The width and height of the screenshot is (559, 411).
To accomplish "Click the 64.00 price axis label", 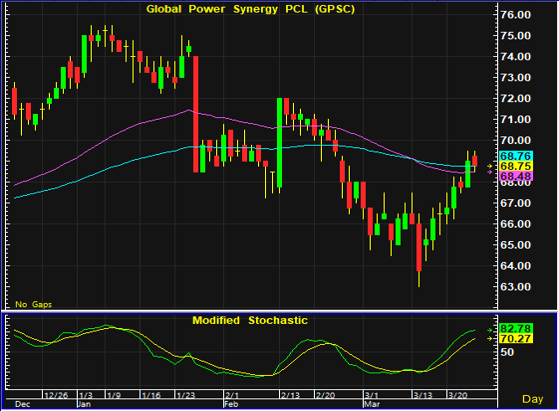I will click(x=516, y=266).
